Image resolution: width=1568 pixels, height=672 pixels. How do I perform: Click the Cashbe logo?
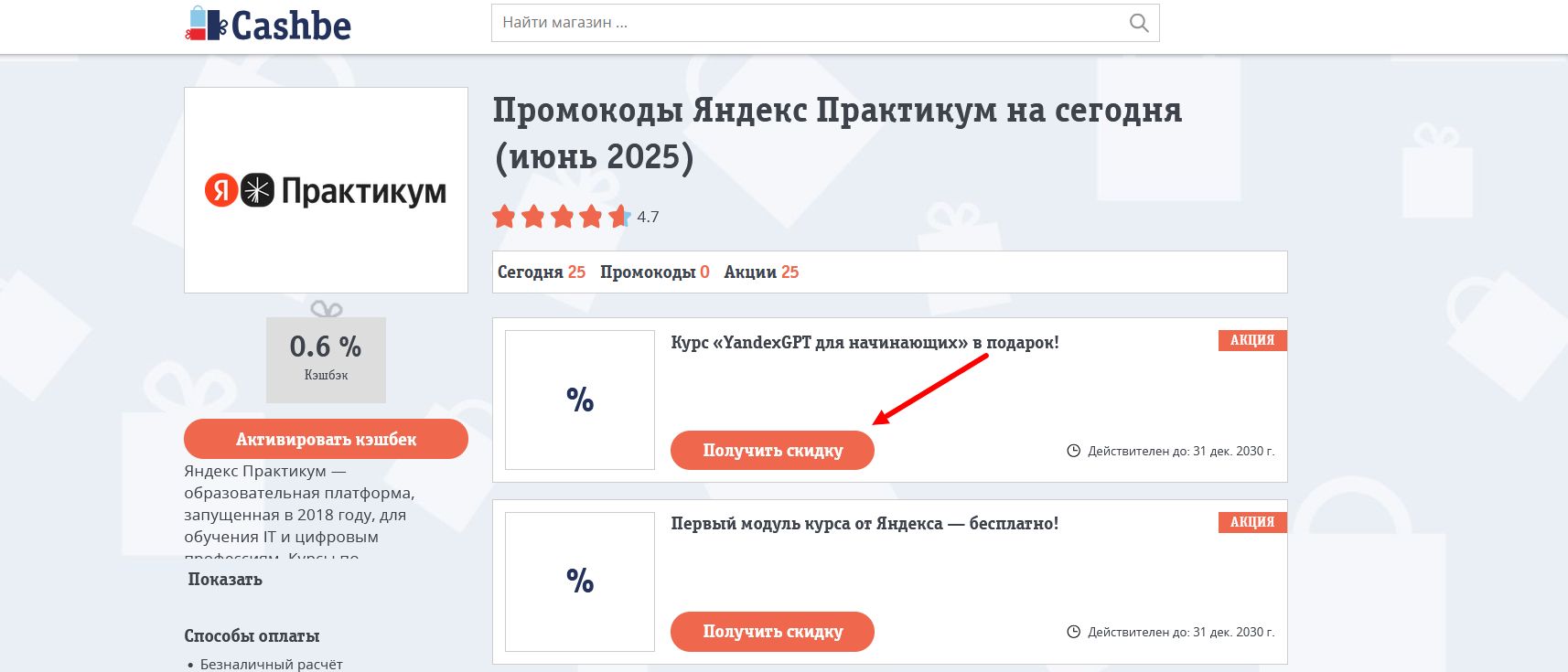(268, 25)
